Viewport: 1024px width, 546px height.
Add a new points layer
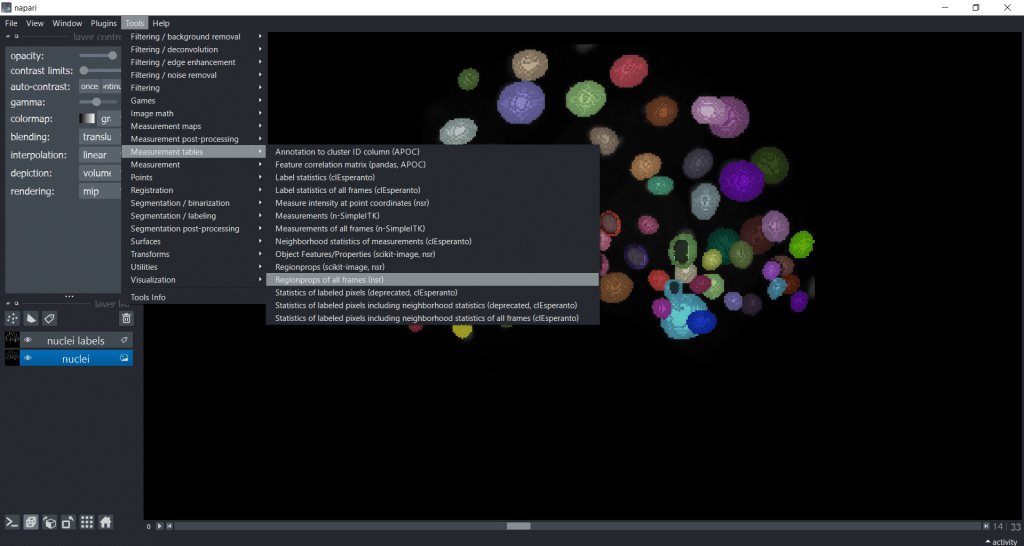click(13, 318)
